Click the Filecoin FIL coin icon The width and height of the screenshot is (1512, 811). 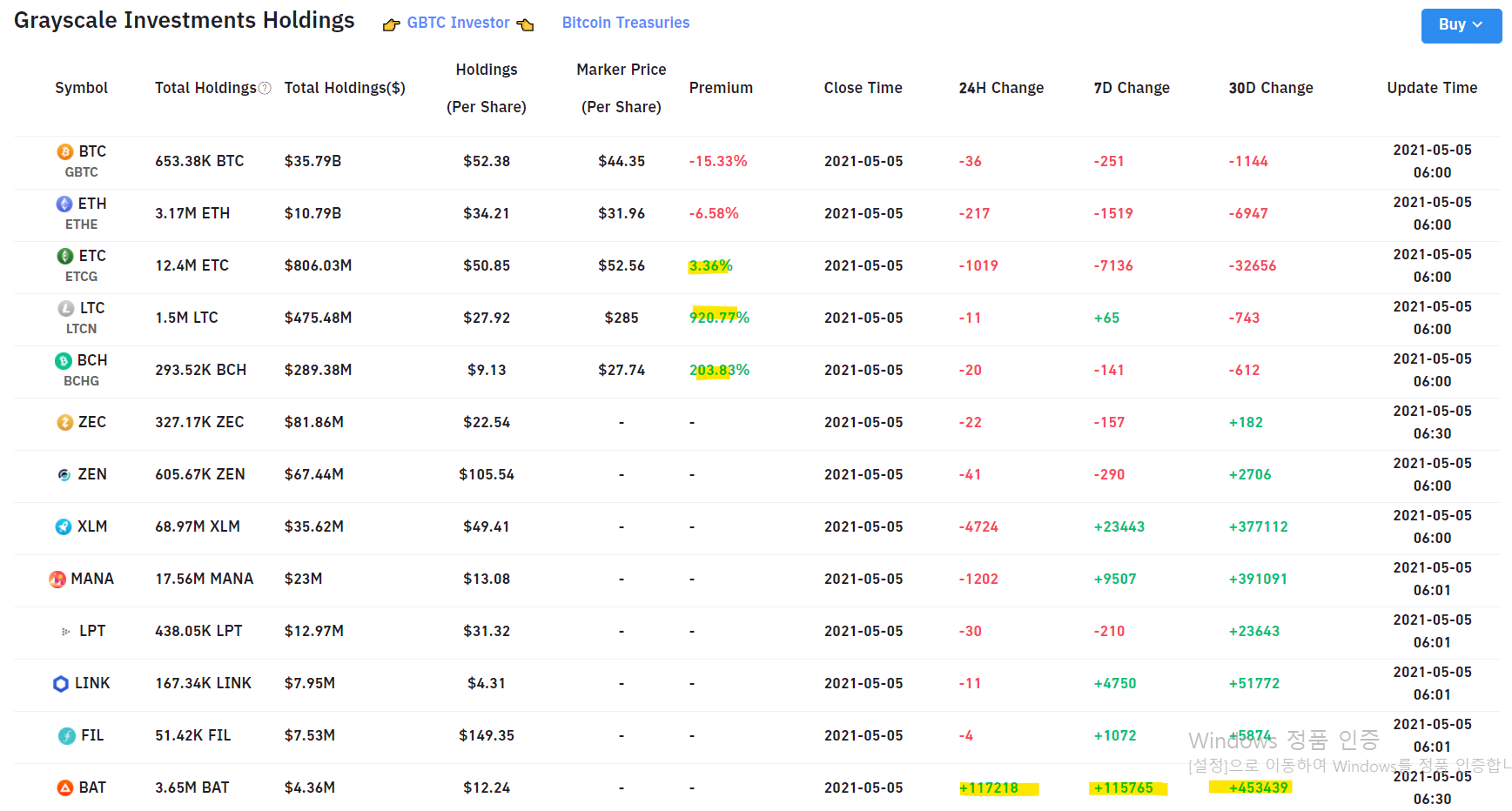pos(67,736)
